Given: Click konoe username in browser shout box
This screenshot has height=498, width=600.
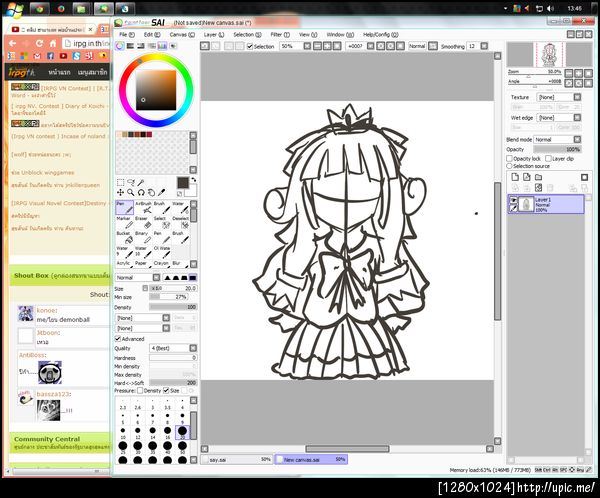Looking at the screenshot, I should pos(47,310).
